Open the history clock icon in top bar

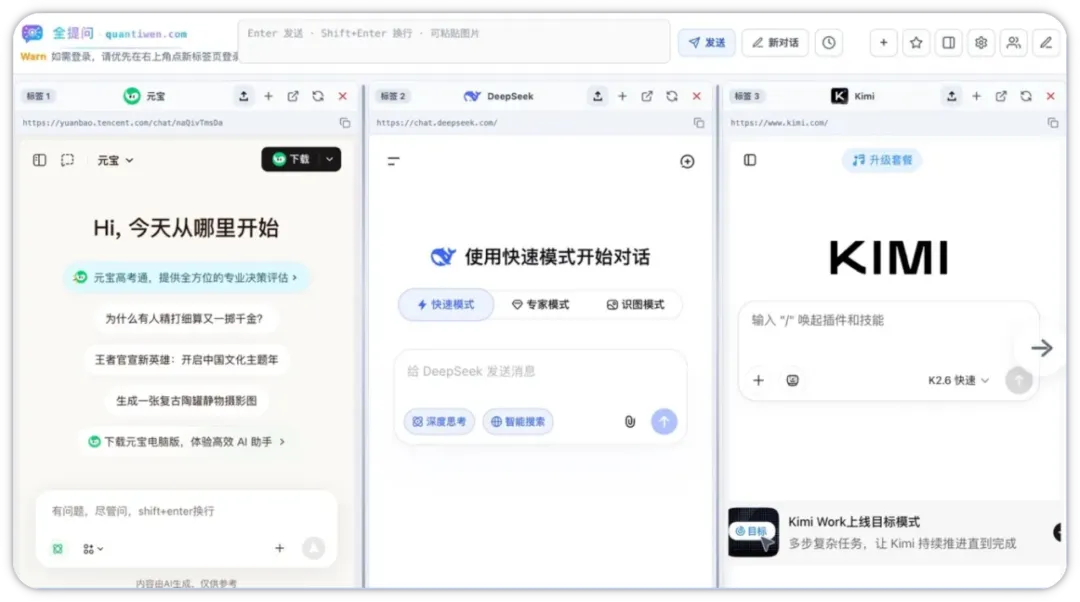coord(829,43)
